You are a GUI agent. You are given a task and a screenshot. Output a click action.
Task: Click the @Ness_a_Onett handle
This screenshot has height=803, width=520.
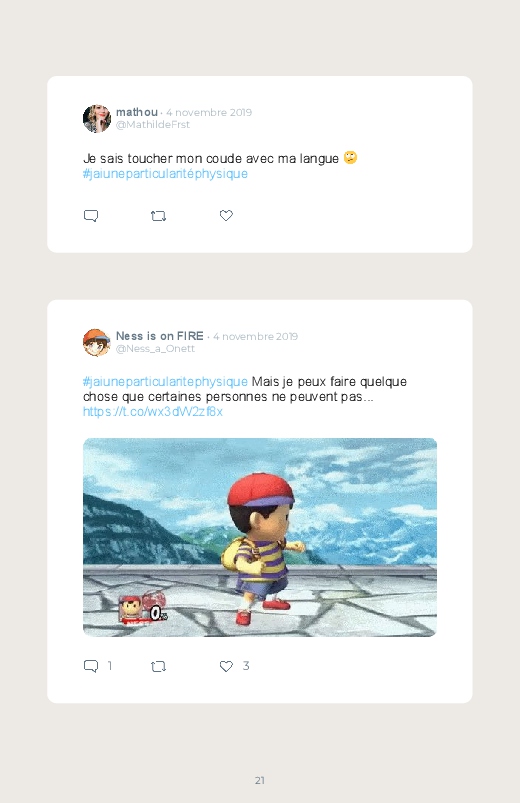[155, 349]
